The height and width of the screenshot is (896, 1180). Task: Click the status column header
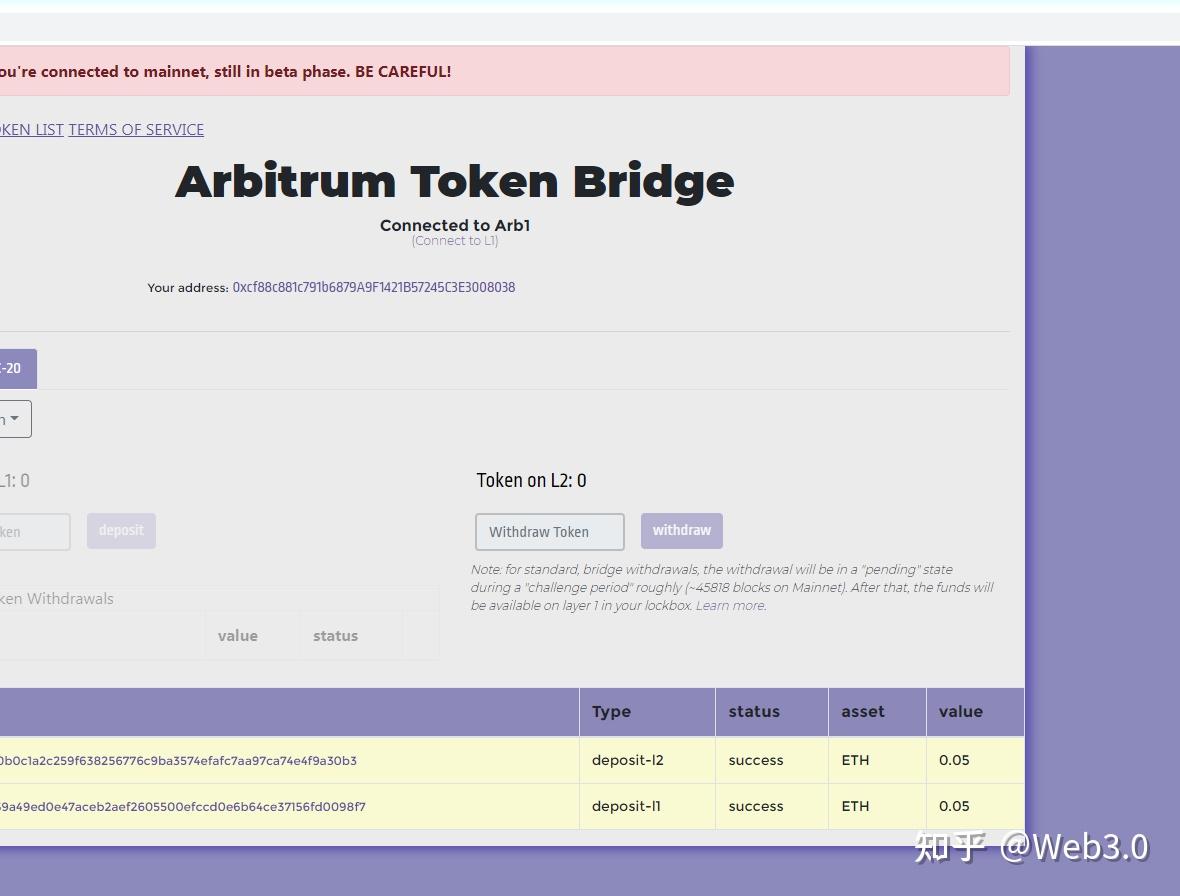pyautogui.click(x=753, y=711)
